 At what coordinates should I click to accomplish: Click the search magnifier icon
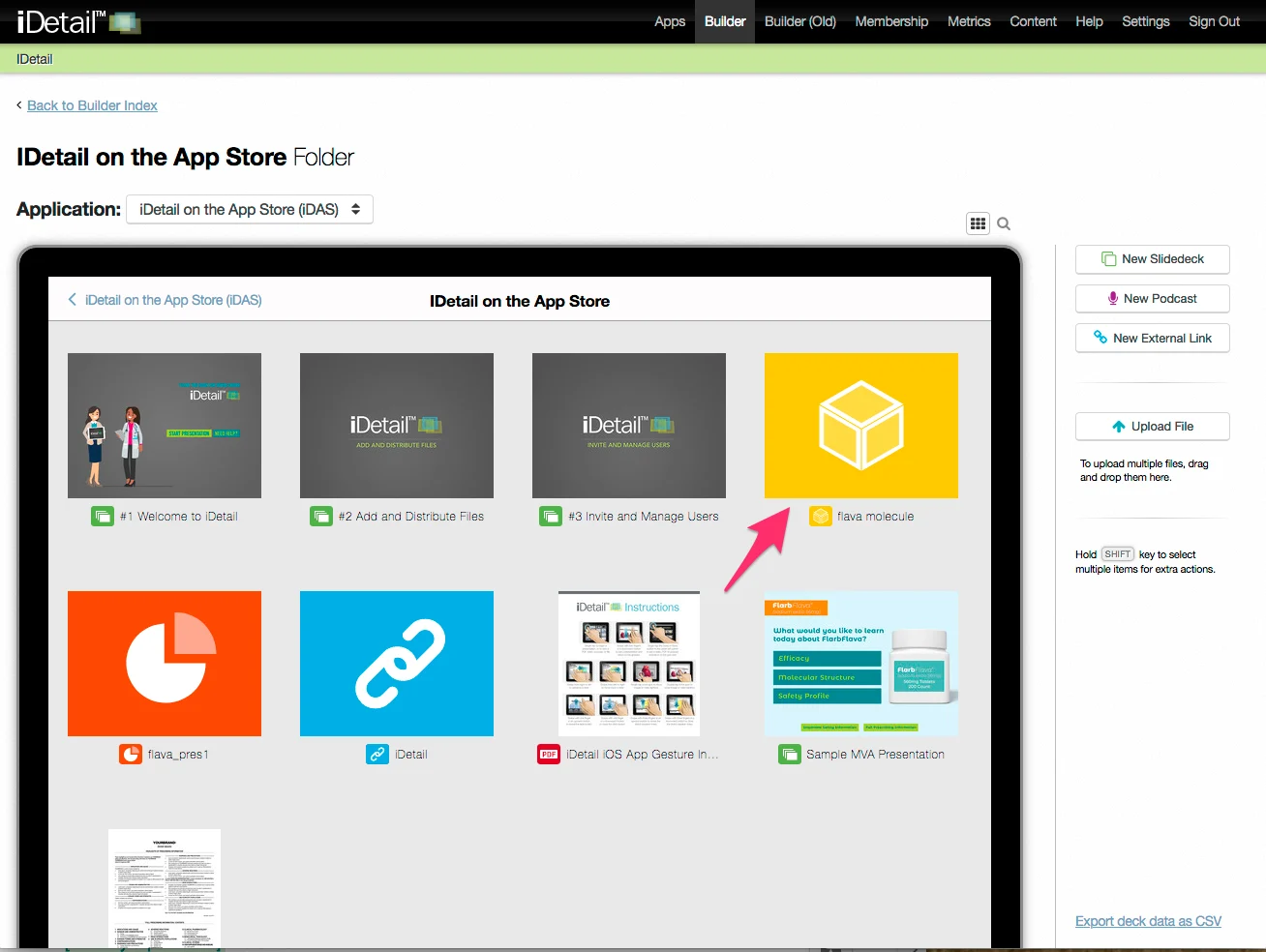[1004, 224]
